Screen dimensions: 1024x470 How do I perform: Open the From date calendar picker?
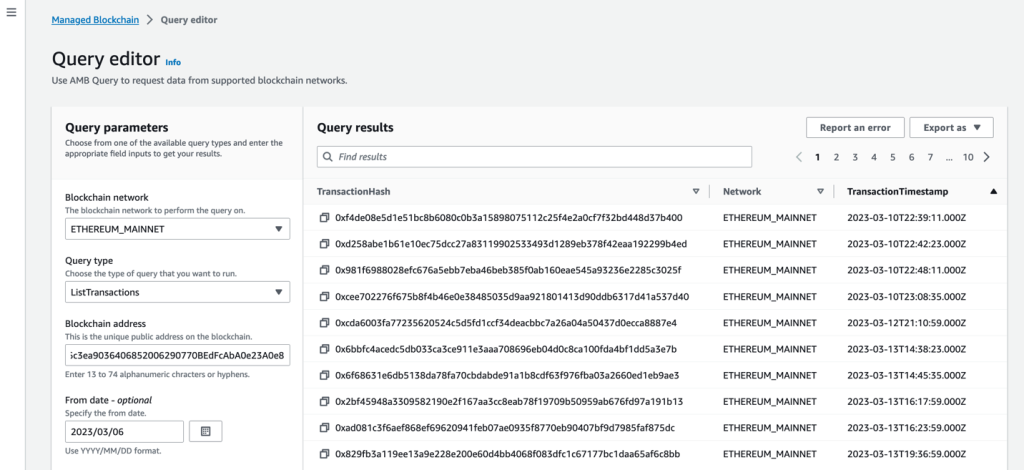[206, 431]
